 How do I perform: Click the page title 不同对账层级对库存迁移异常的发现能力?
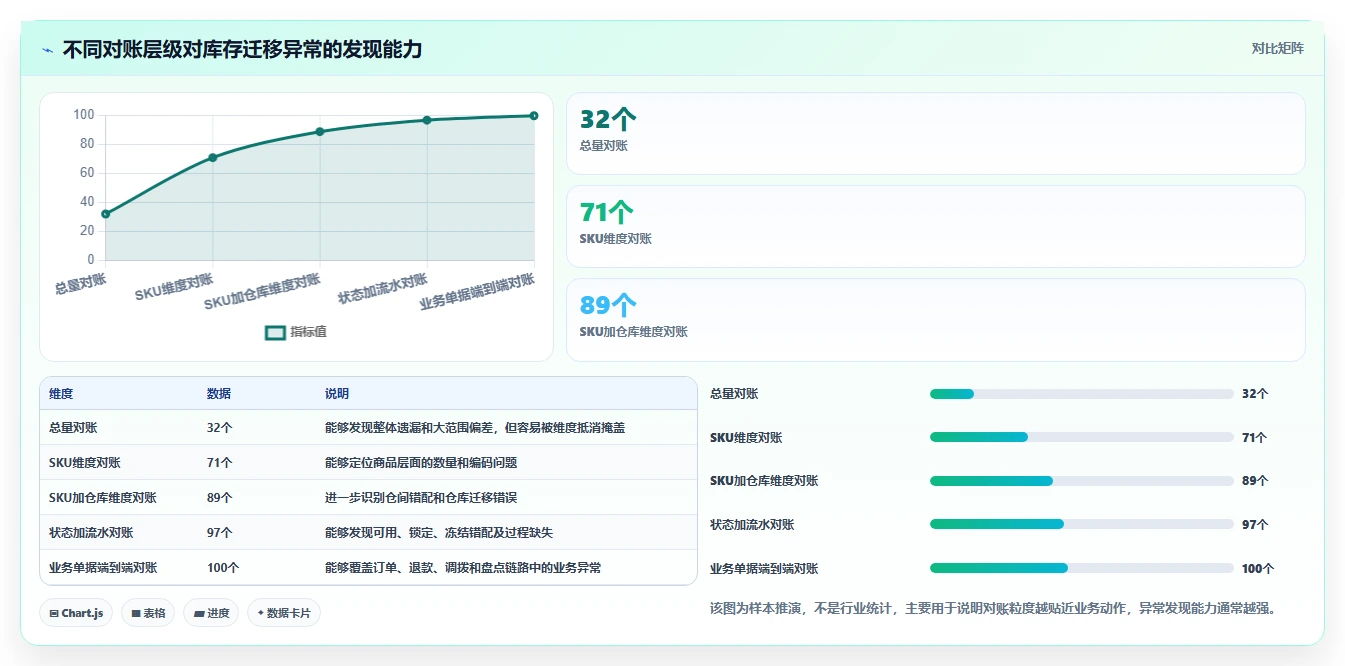(242, 49)
